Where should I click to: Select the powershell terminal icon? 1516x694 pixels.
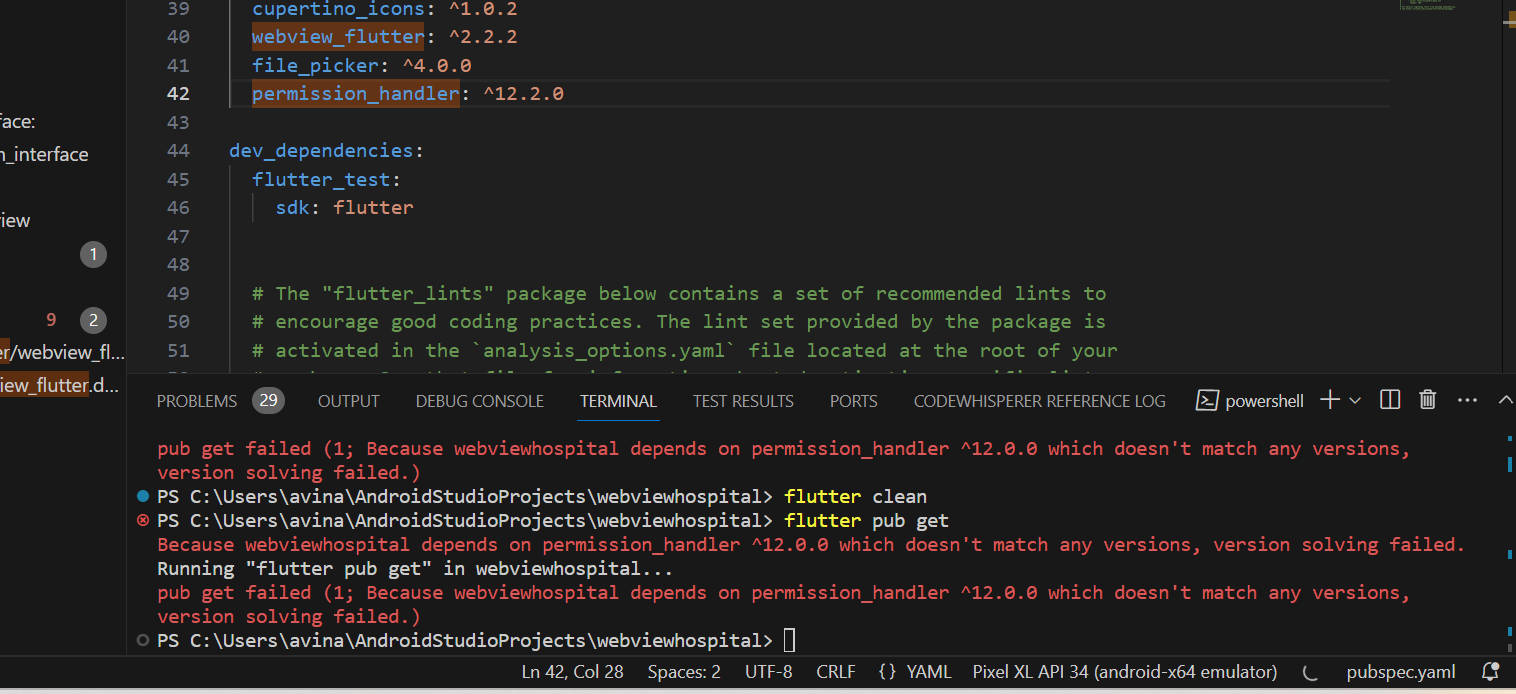pyautogui.click(x=1207, y=401)
